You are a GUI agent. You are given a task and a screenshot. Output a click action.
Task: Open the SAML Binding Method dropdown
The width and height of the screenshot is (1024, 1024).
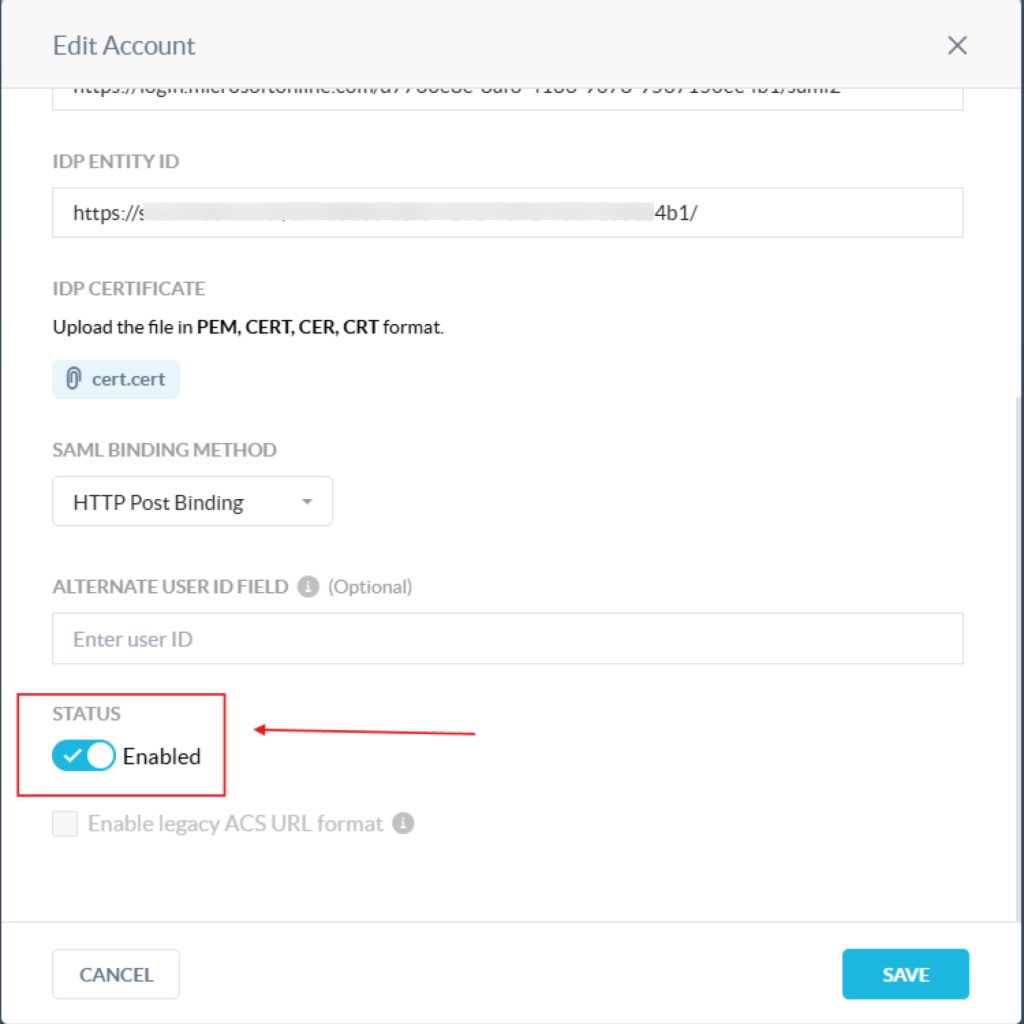(x=192, y=501)
